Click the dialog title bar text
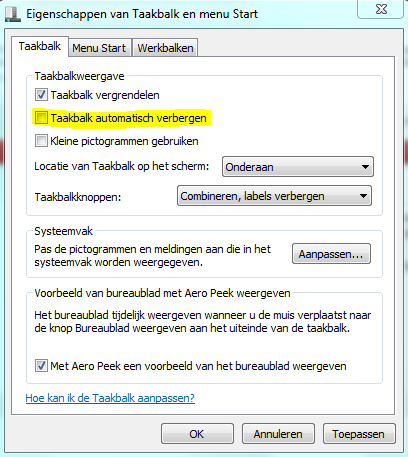Image resolution: width=408 pixels, height=457 pixels. [x=142, y=14]
